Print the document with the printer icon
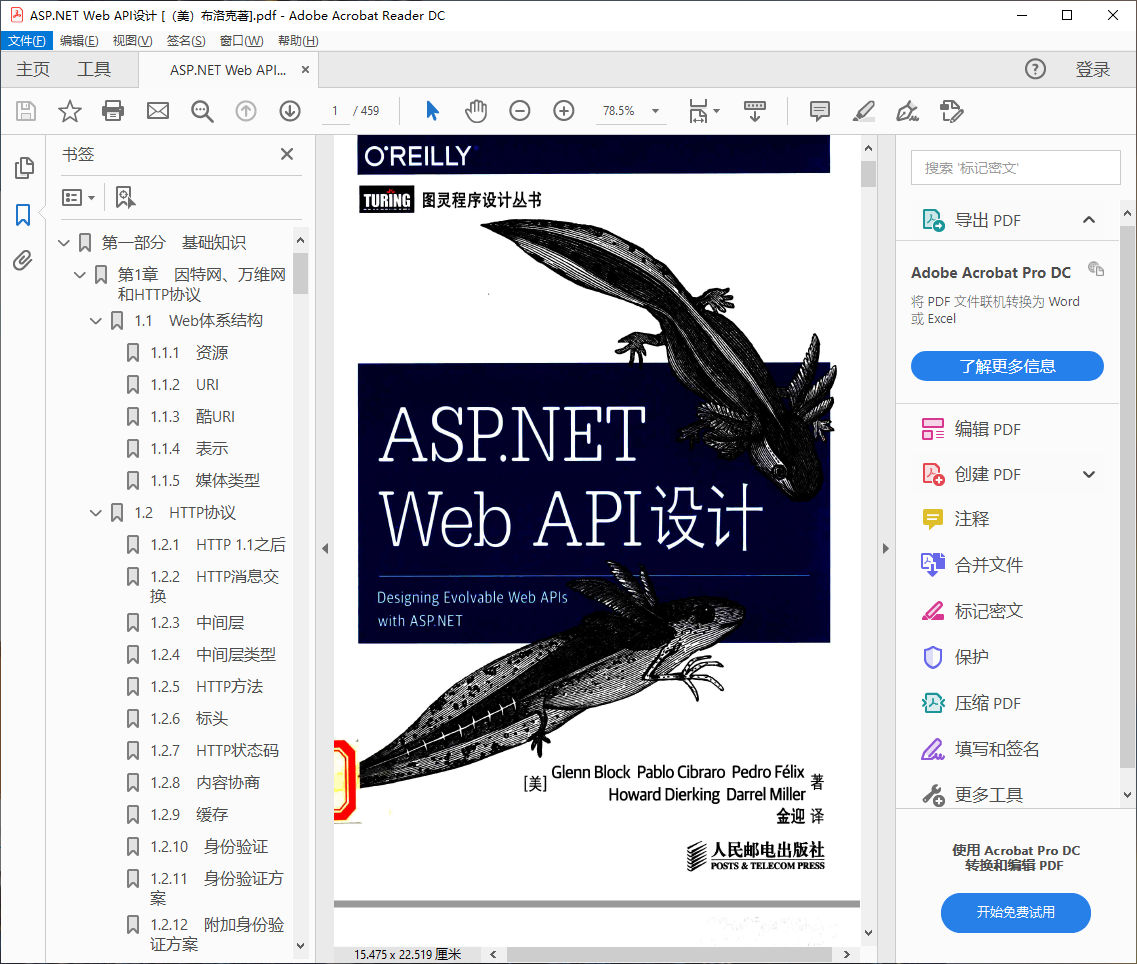This screenshot has width=1137, height=964. [113, 111]
